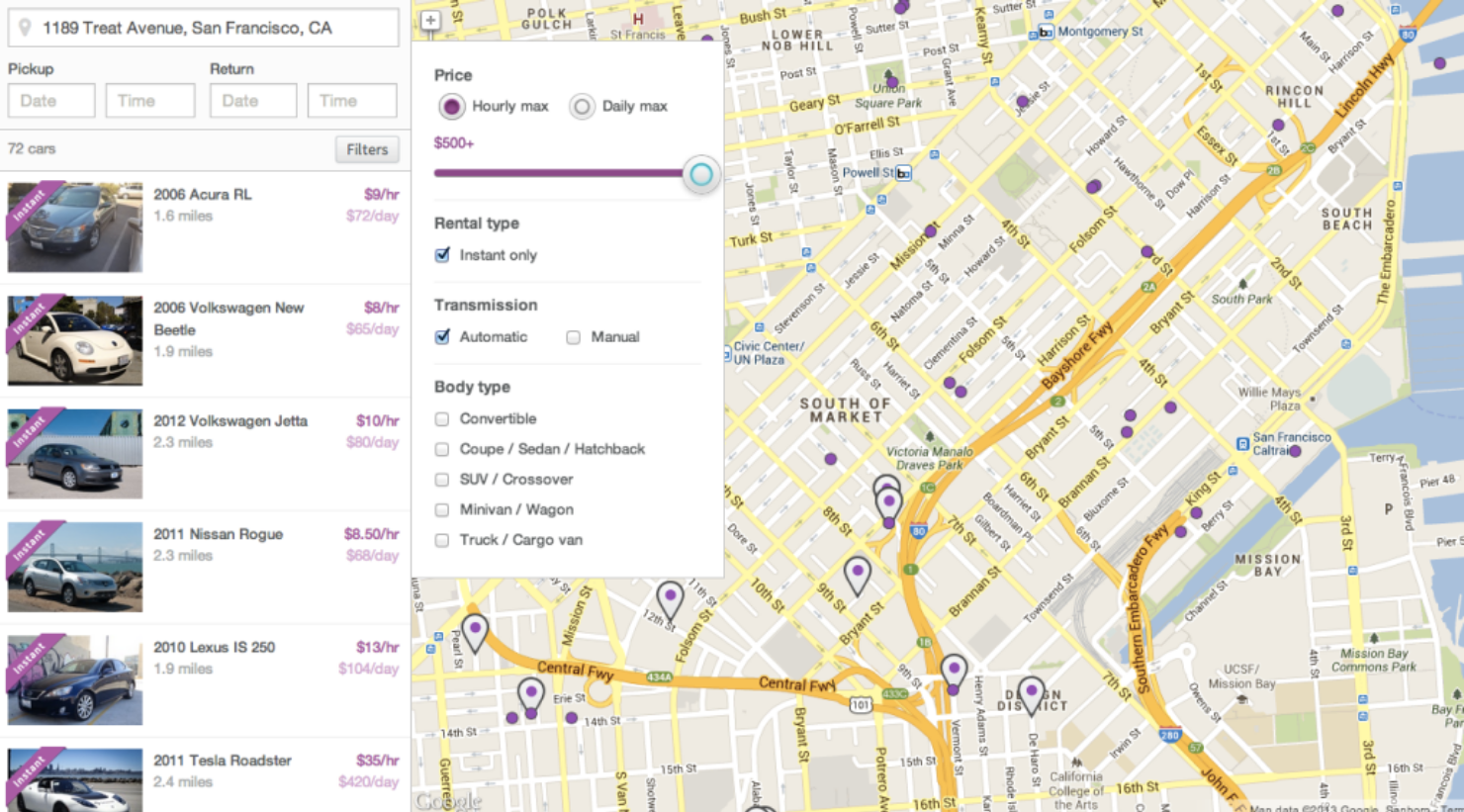Viewport: 1464px width, 812px height.
Task: Click the $9/hr price text
Action: coord(381,195)
